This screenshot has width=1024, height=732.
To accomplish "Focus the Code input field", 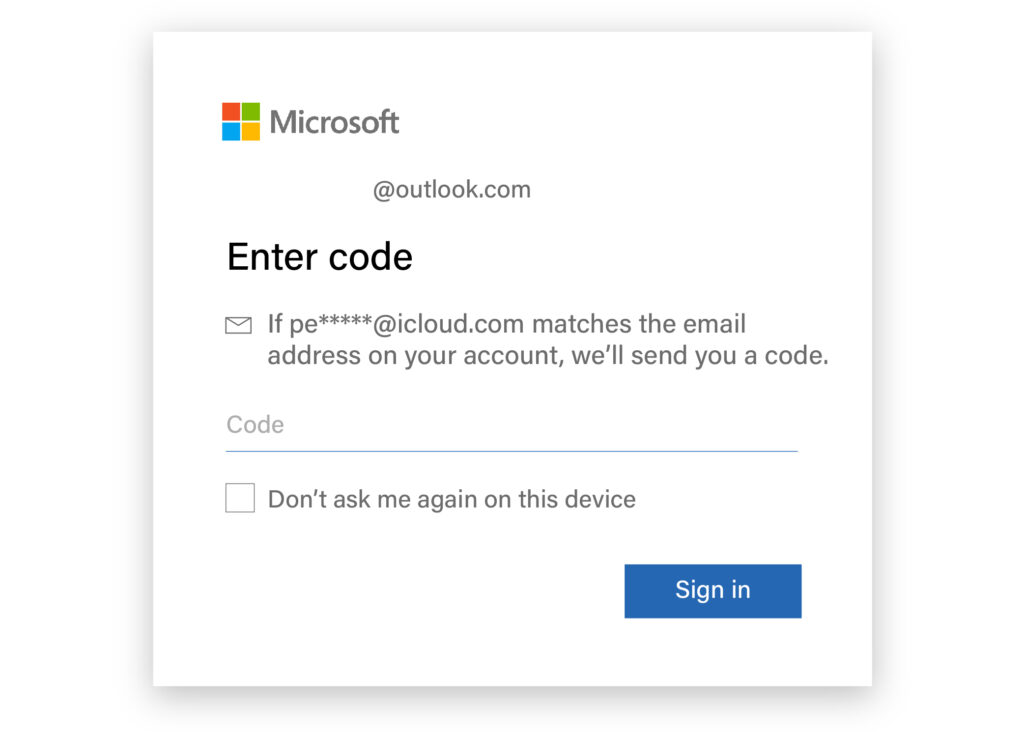I will (512, 425).
